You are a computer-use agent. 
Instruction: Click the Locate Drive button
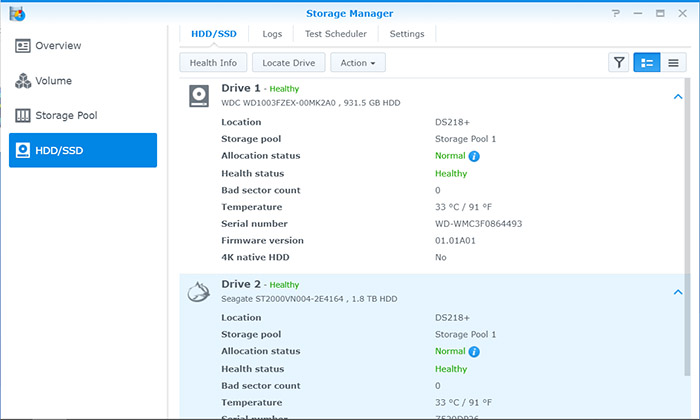point(288,63)
